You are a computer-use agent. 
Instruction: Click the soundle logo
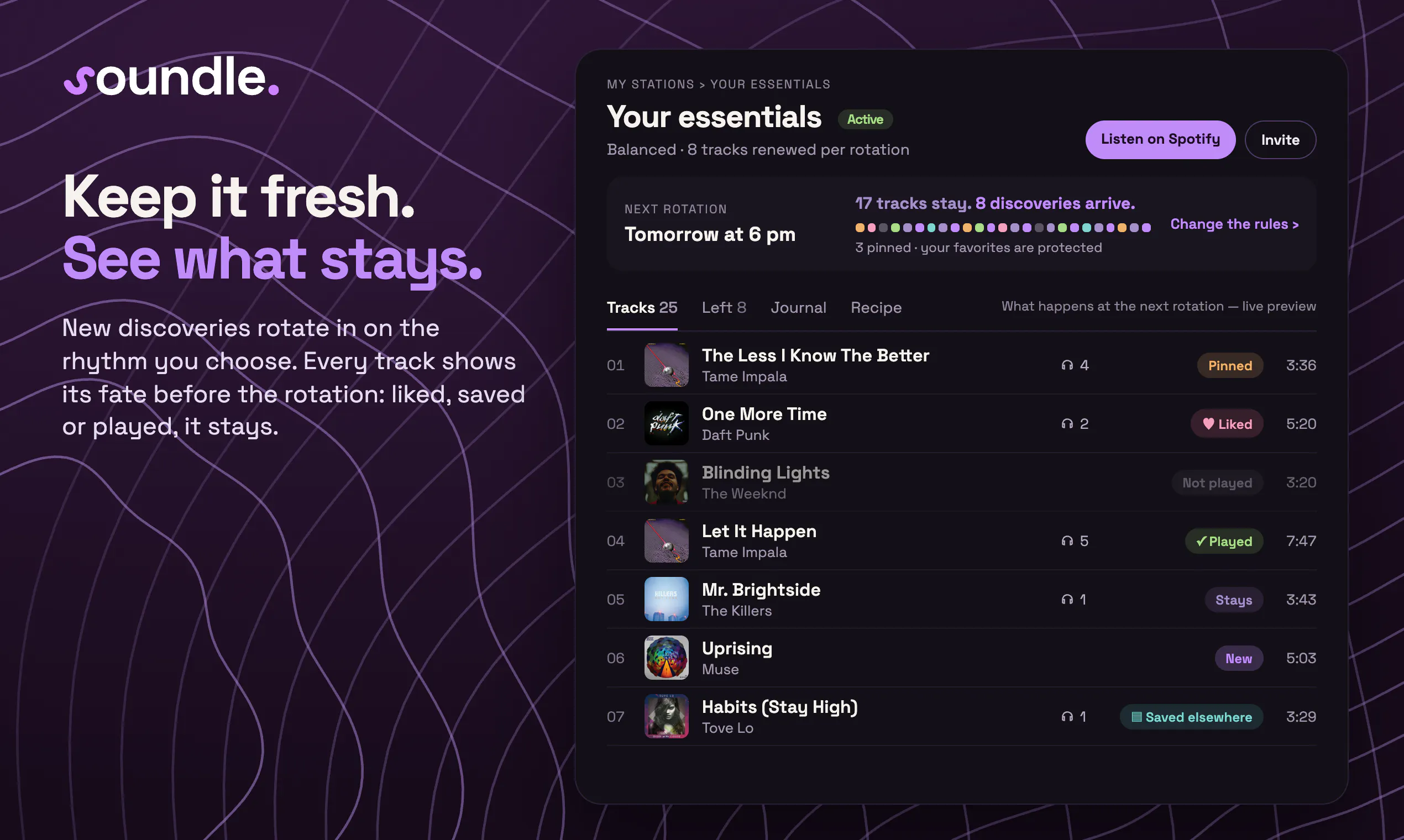pos(171,77)
